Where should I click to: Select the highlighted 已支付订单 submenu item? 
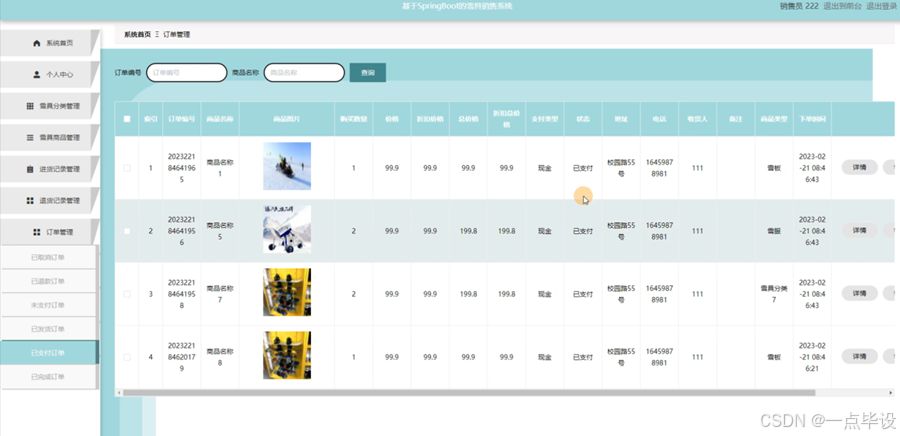[48, 353]
